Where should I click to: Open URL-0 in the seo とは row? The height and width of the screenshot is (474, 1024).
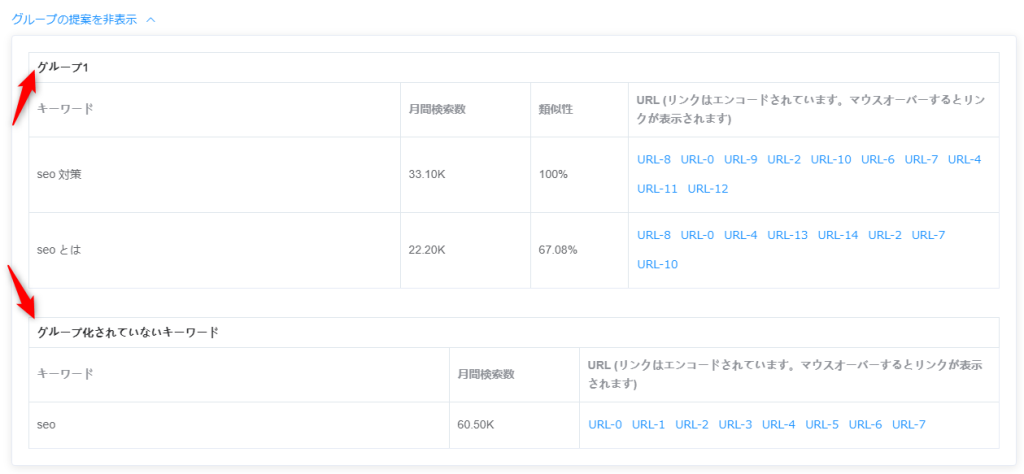click(697, 235)
